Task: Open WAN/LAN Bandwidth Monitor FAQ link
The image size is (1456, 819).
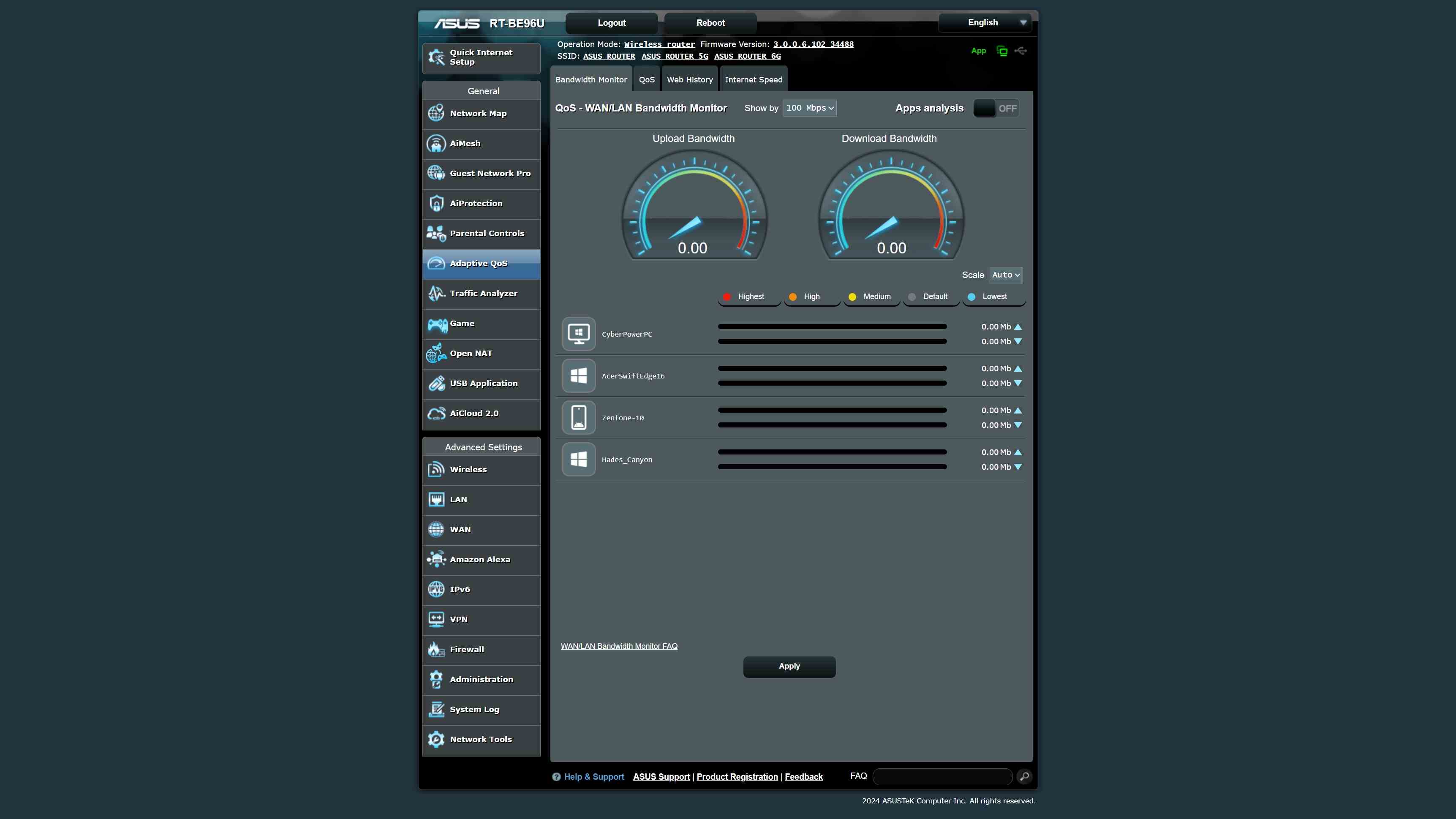Action: click(x=619, y=645)
